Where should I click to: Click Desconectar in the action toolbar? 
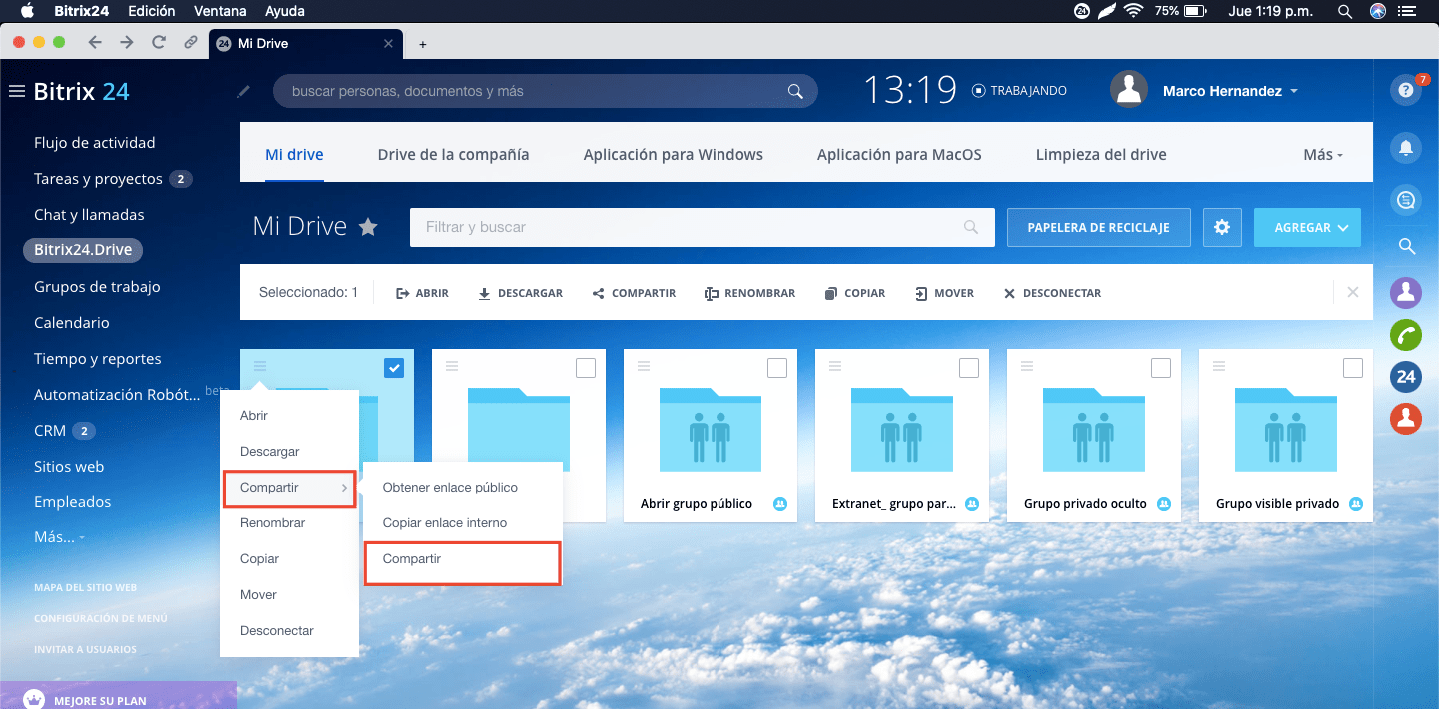pos(1052,293)
